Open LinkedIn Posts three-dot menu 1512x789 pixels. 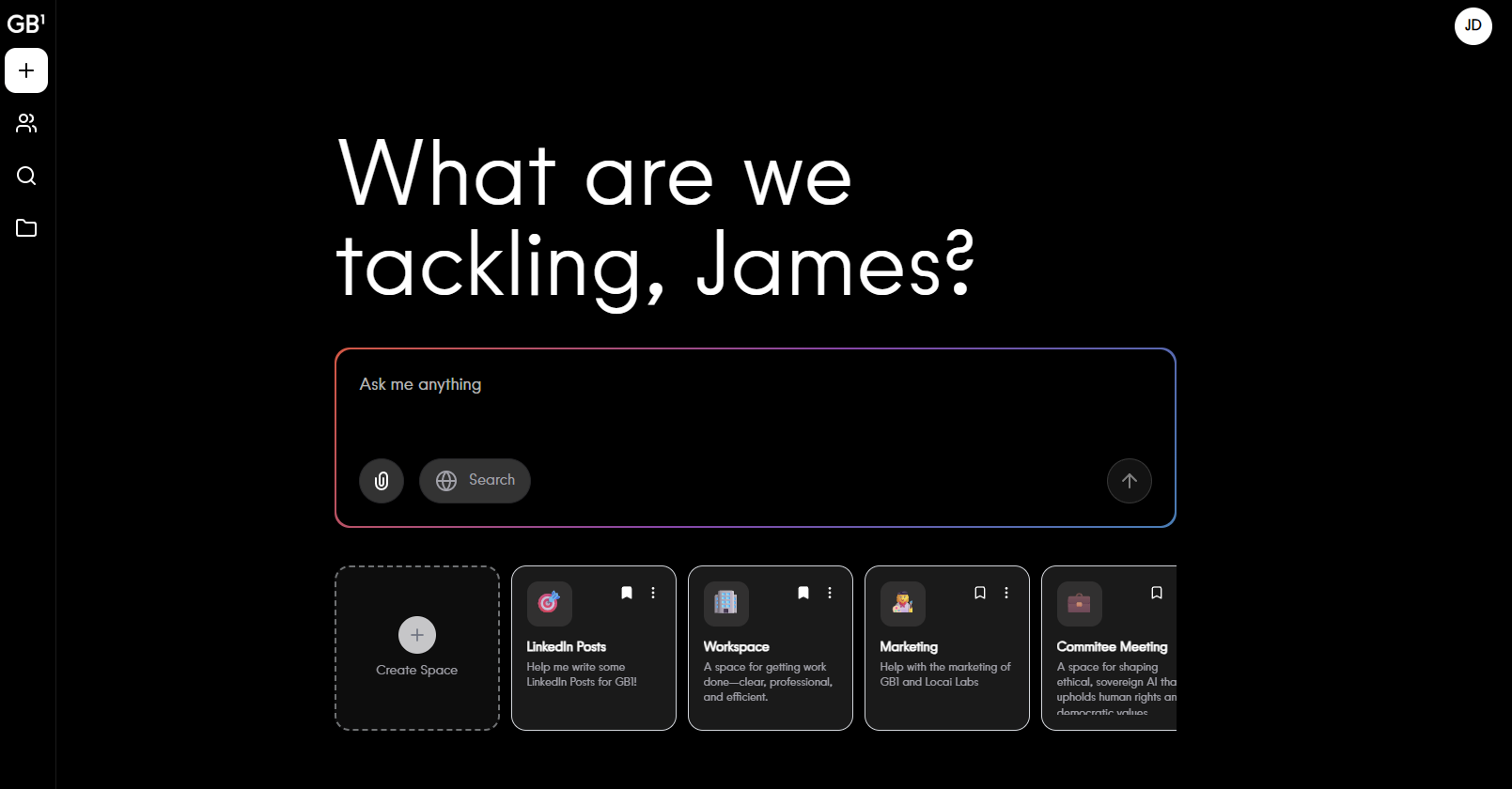tap(653, 593)
